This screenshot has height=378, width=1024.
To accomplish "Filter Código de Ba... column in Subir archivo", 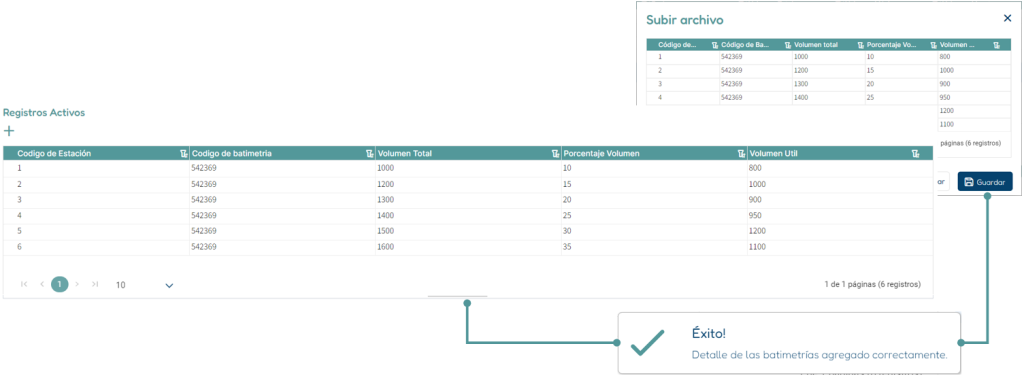I will click(788, 45).
